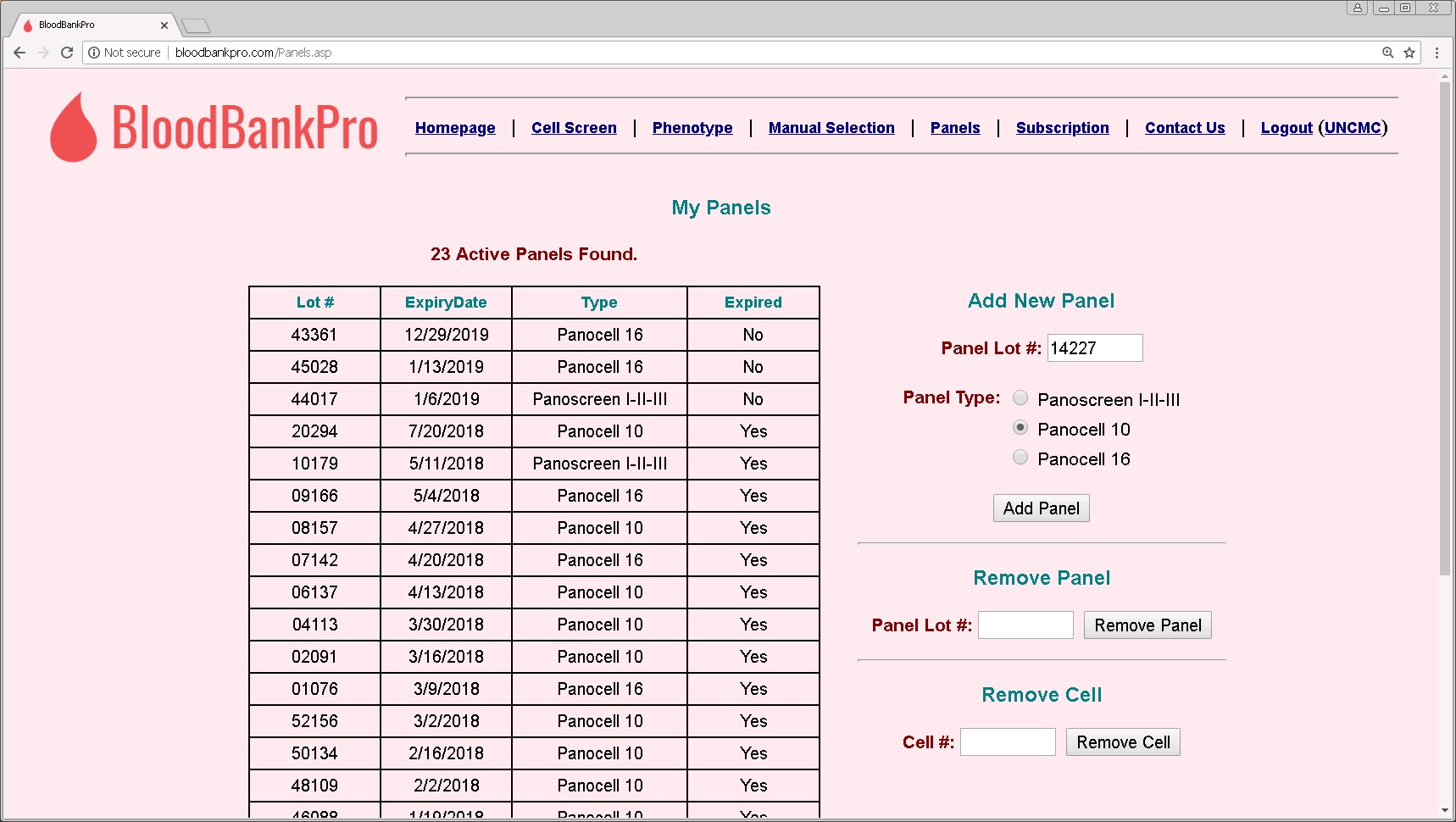The width and height of the screenshot is (1456, 822).
Task: Reload the page with the refresh icon
Action: 67,53
